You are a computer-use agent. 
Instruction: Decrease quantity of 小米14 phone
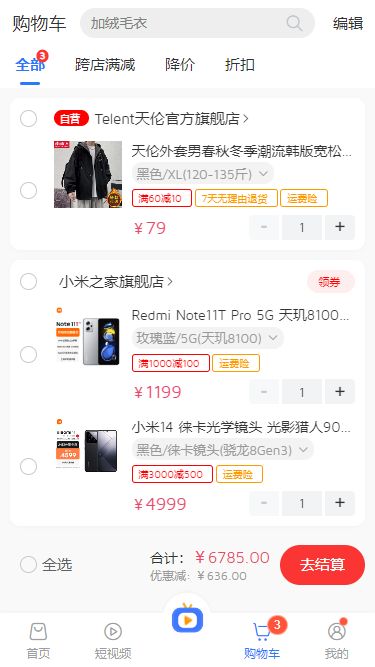264,503
